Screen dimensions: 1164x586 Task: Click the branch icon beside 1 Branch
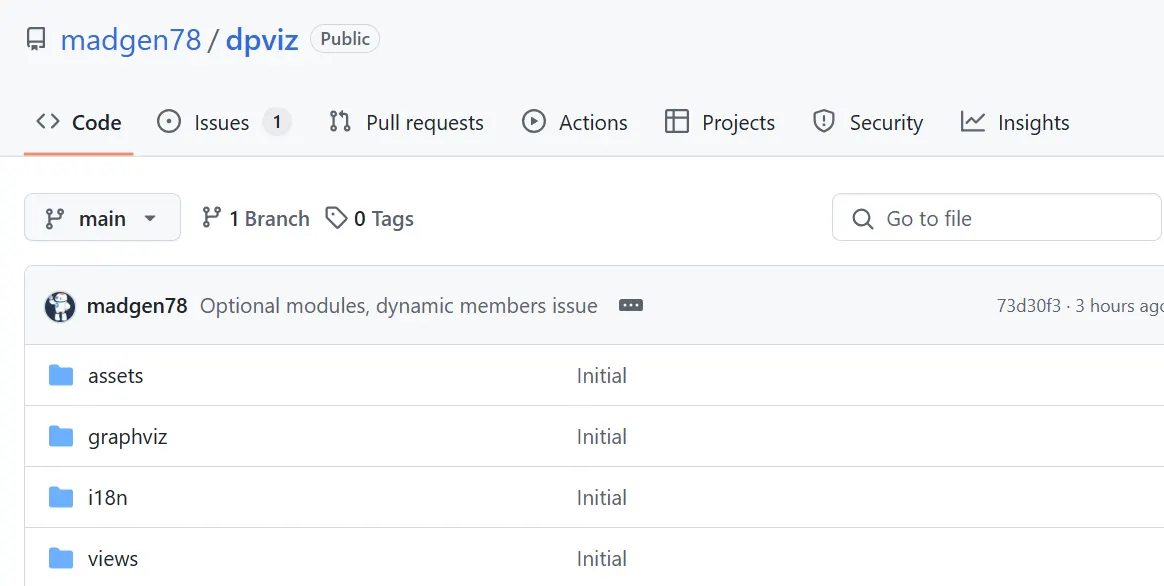point(211,218)
